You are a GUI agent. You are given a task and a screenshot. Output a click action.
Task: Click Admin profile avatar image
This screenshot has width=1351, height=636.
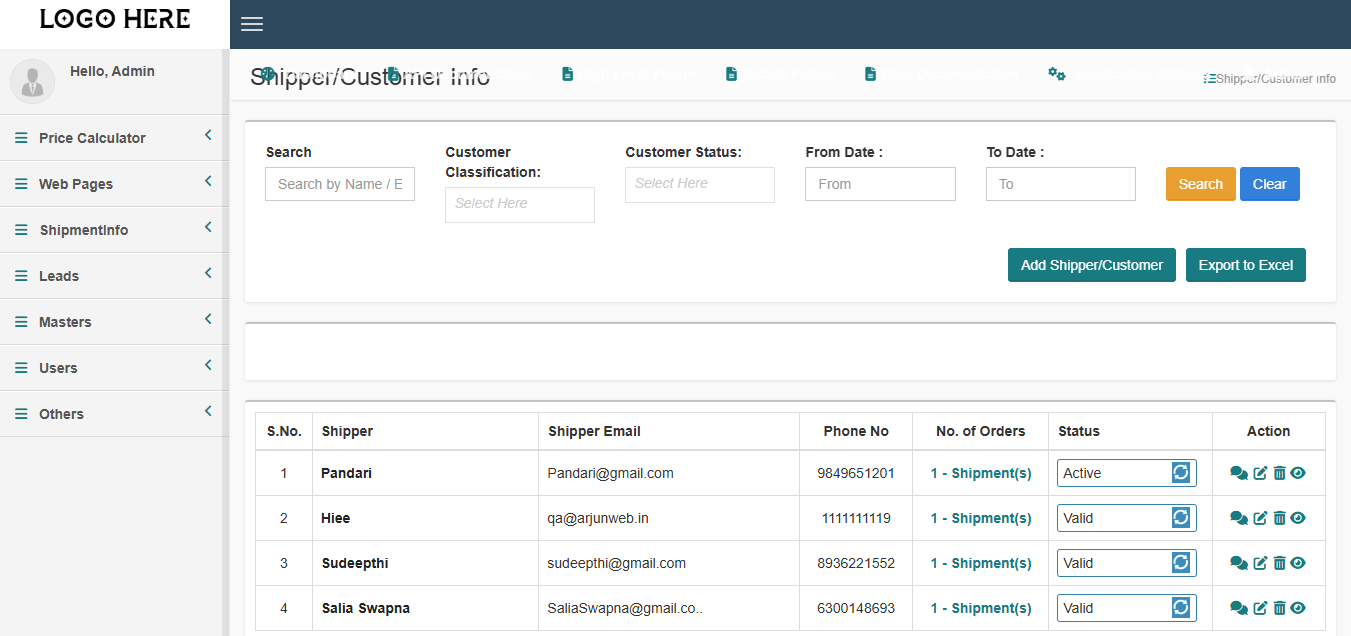(32, 81)
